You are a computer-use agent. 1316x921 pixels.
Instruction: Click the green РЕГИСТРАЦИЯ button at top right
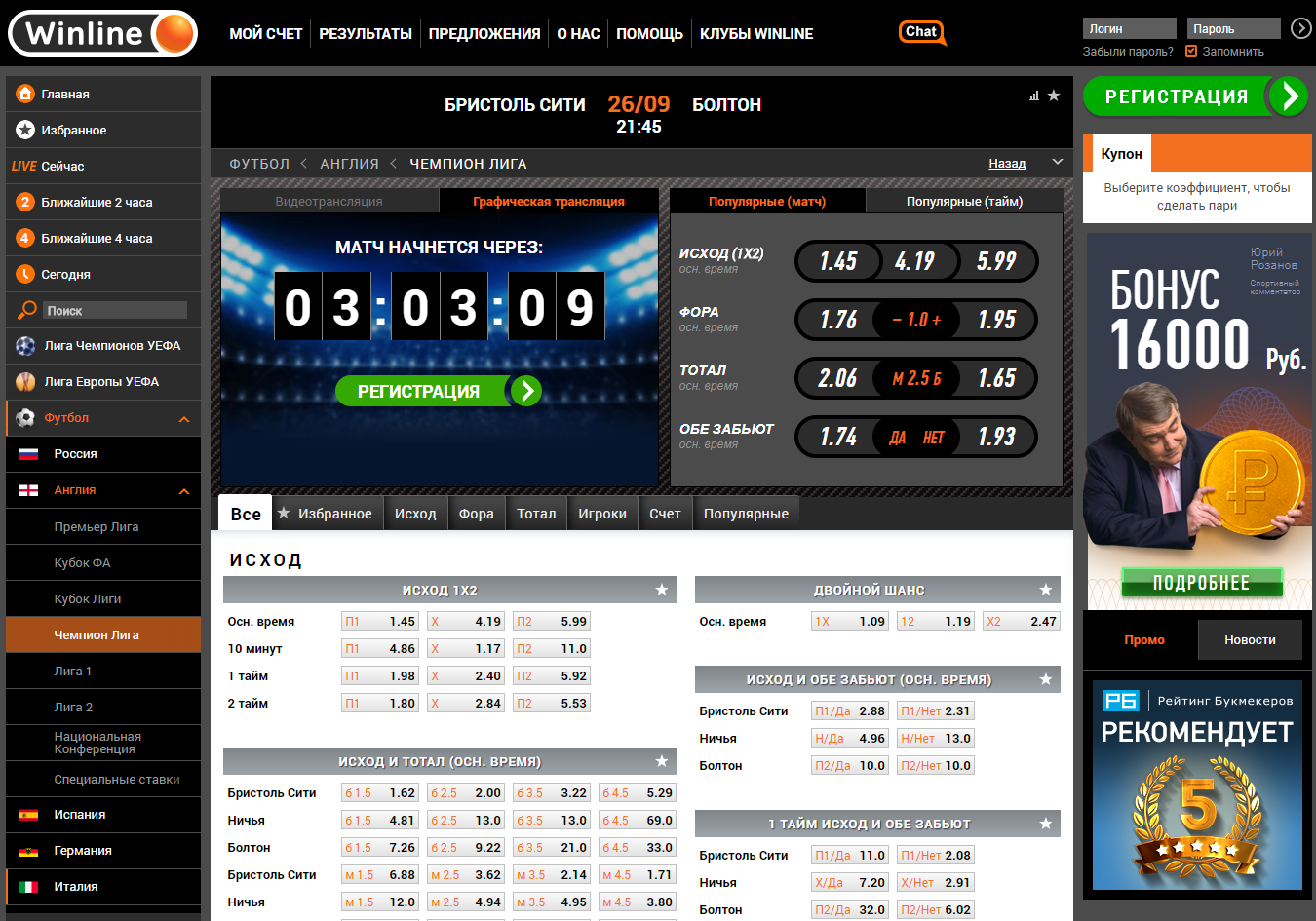click(1196, 96)
